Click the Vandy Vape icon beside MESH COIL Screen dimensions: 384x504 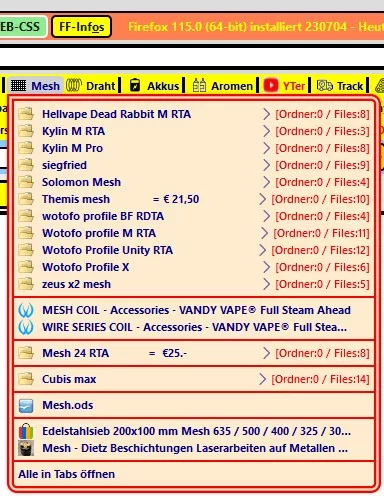point(26,310)
